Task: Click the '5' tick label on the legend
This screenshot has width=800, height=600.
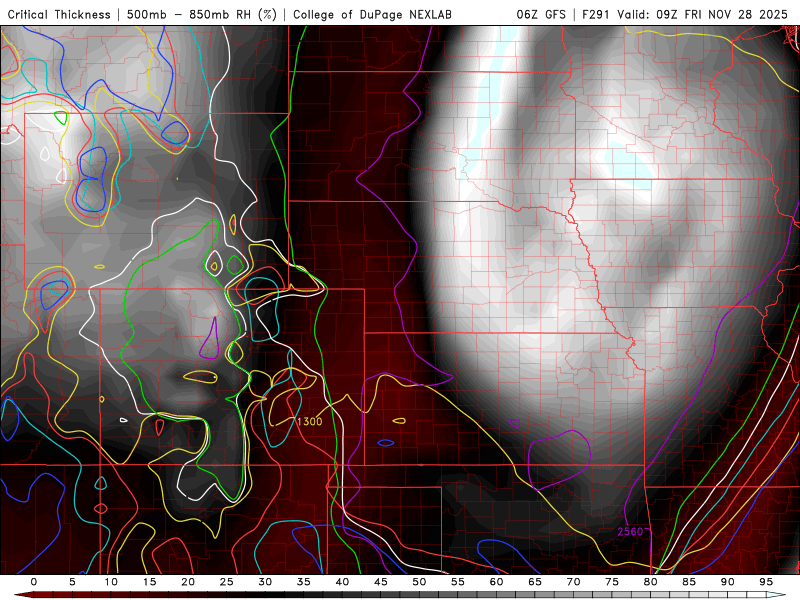Action: click(72, 582)
